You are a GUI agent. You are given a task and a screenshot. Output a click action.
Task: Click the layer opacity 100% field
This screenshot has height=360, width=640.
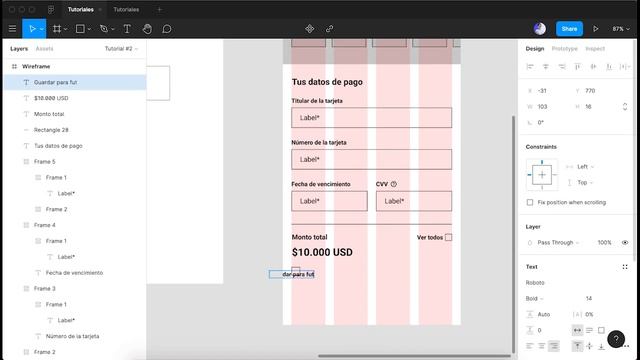point(604,242)
